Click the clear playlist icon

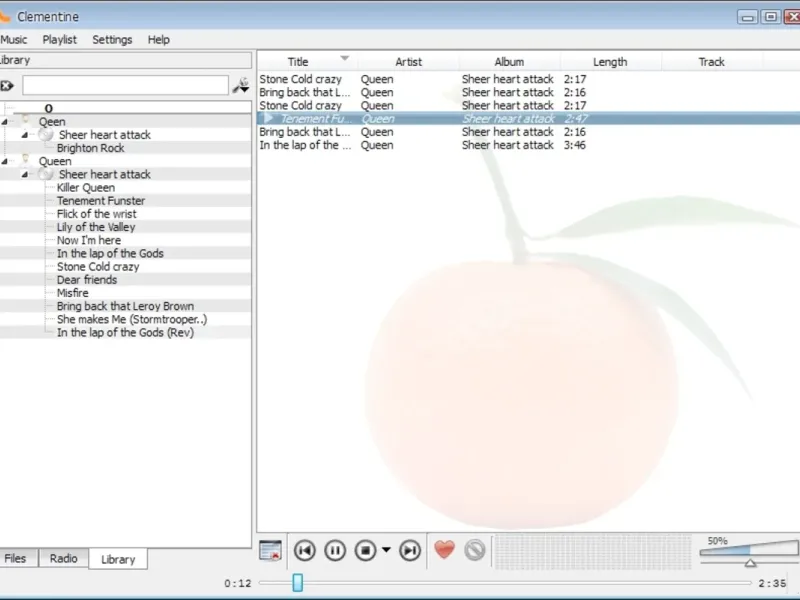click(x=270, y=551)
